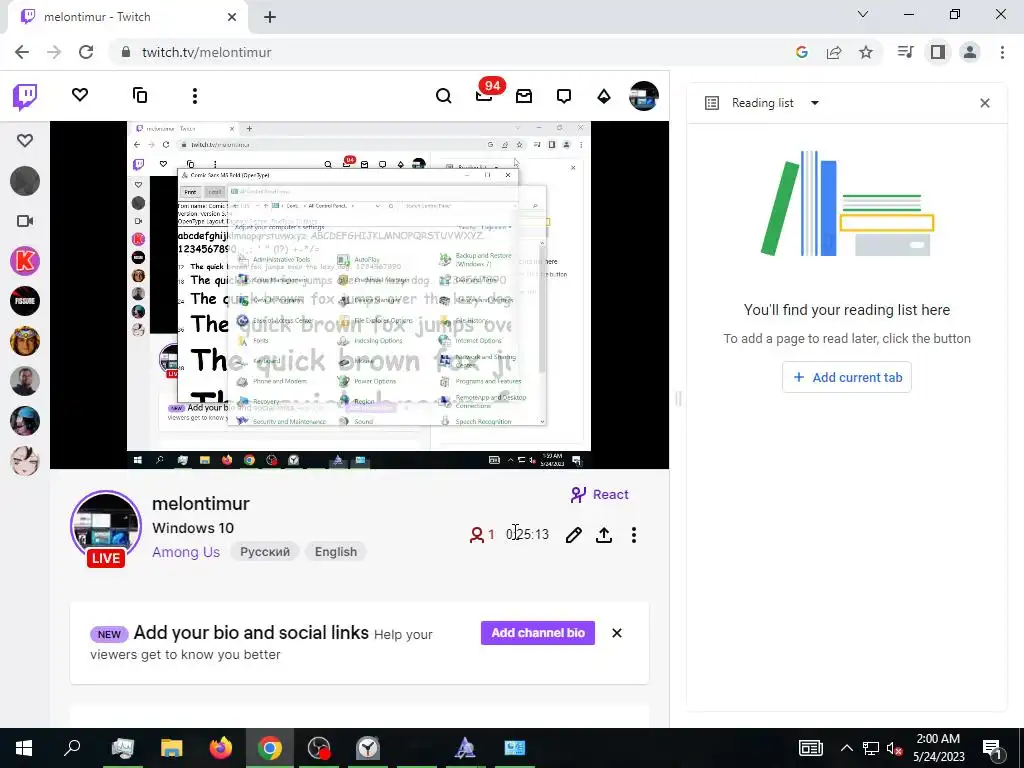The width and height of the screenshot is (1024, 768).
Task: Click the edit stream info pencil icon
Action: coord(573,535)
